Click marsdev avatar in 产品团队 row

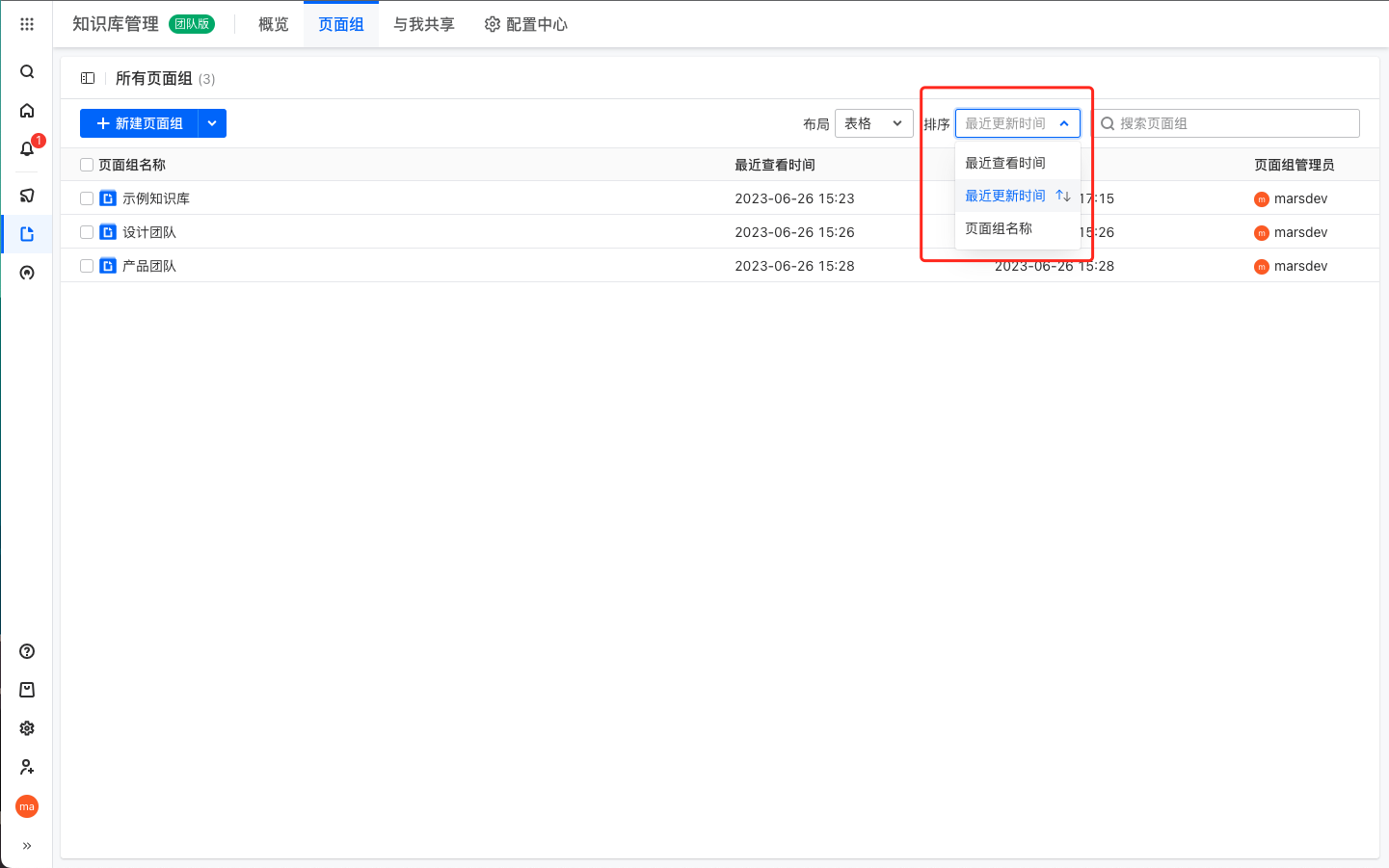(1262, 267)
